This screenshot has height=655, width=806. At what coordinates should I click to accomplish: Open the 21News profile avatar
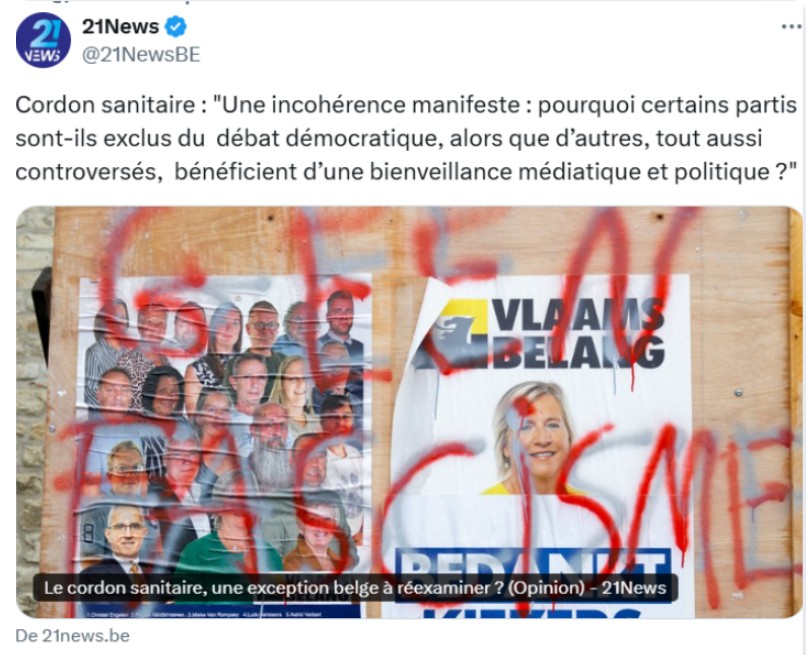(x=43, y=40)
